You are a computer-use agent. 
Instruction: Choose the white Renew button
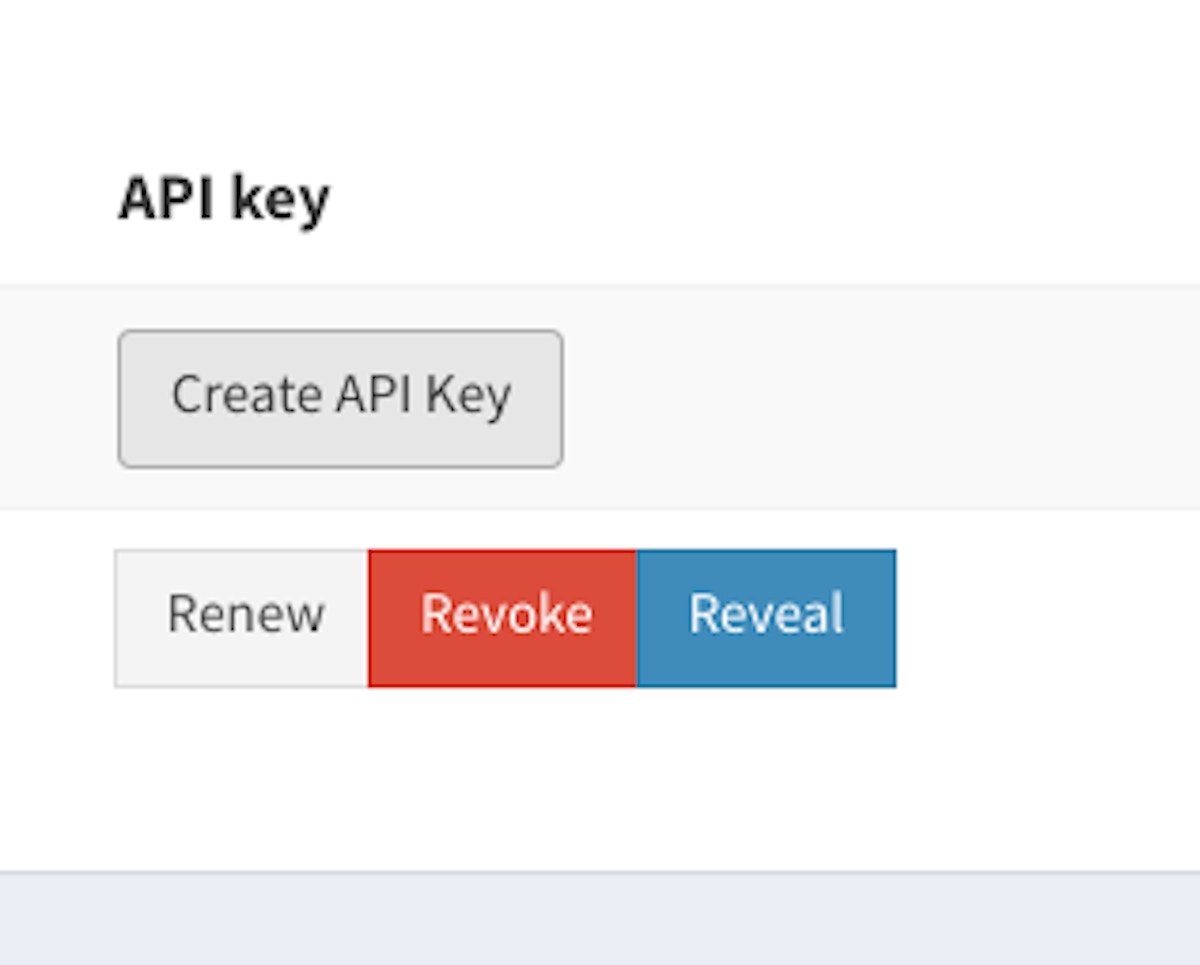point(243,617)
